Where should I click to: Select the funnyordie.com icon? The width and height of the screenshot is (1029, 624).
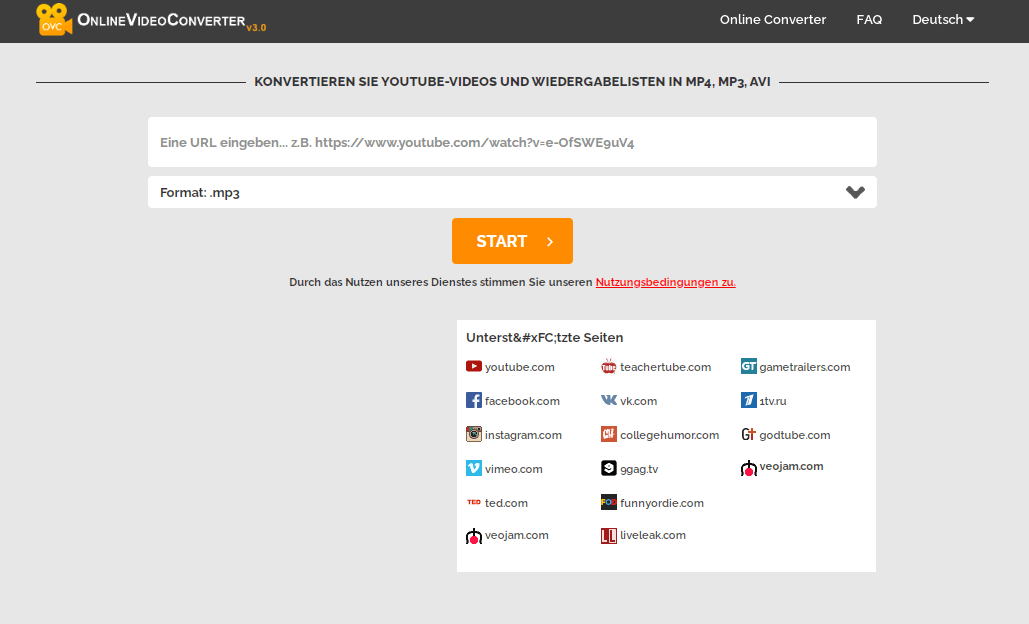point(608,502)
